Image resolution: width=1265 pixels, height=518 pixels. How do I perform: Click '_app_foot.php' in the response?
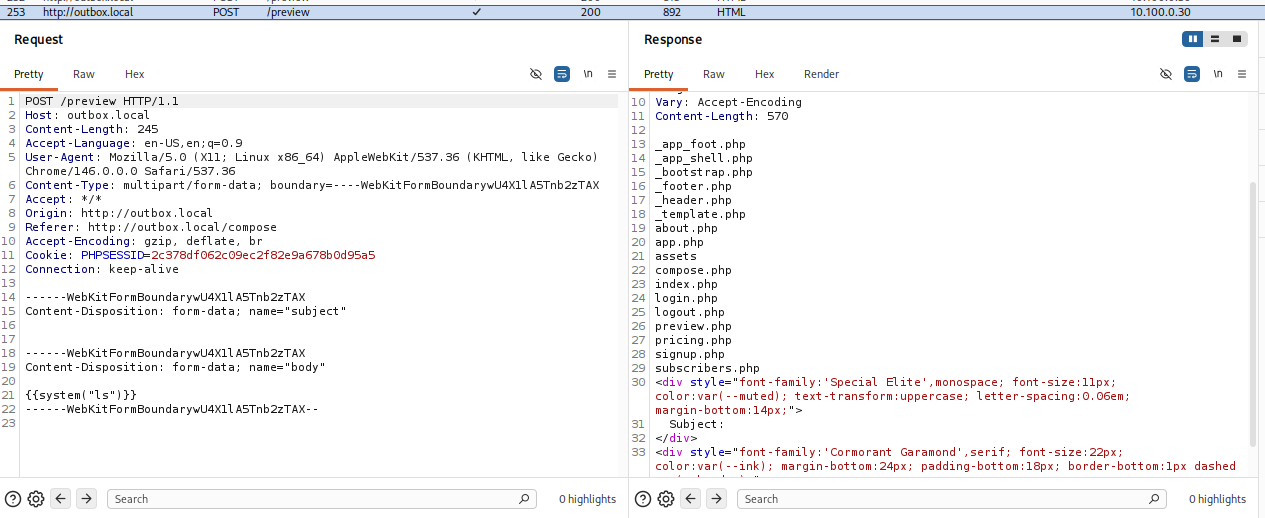(700, 144)
